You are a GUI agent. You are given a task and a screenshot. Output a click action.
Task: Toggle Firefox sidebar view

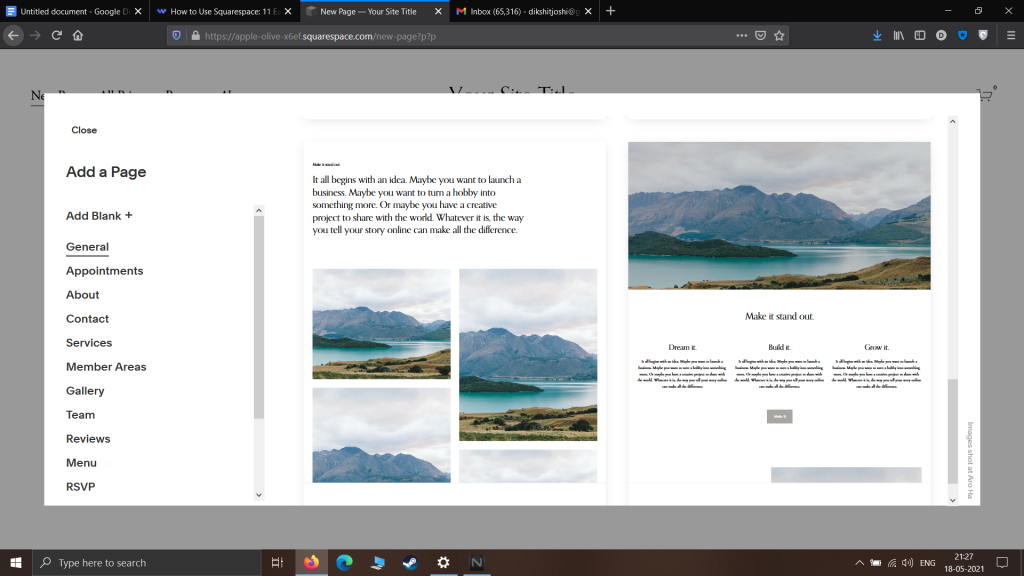click(x=920, y=36)
